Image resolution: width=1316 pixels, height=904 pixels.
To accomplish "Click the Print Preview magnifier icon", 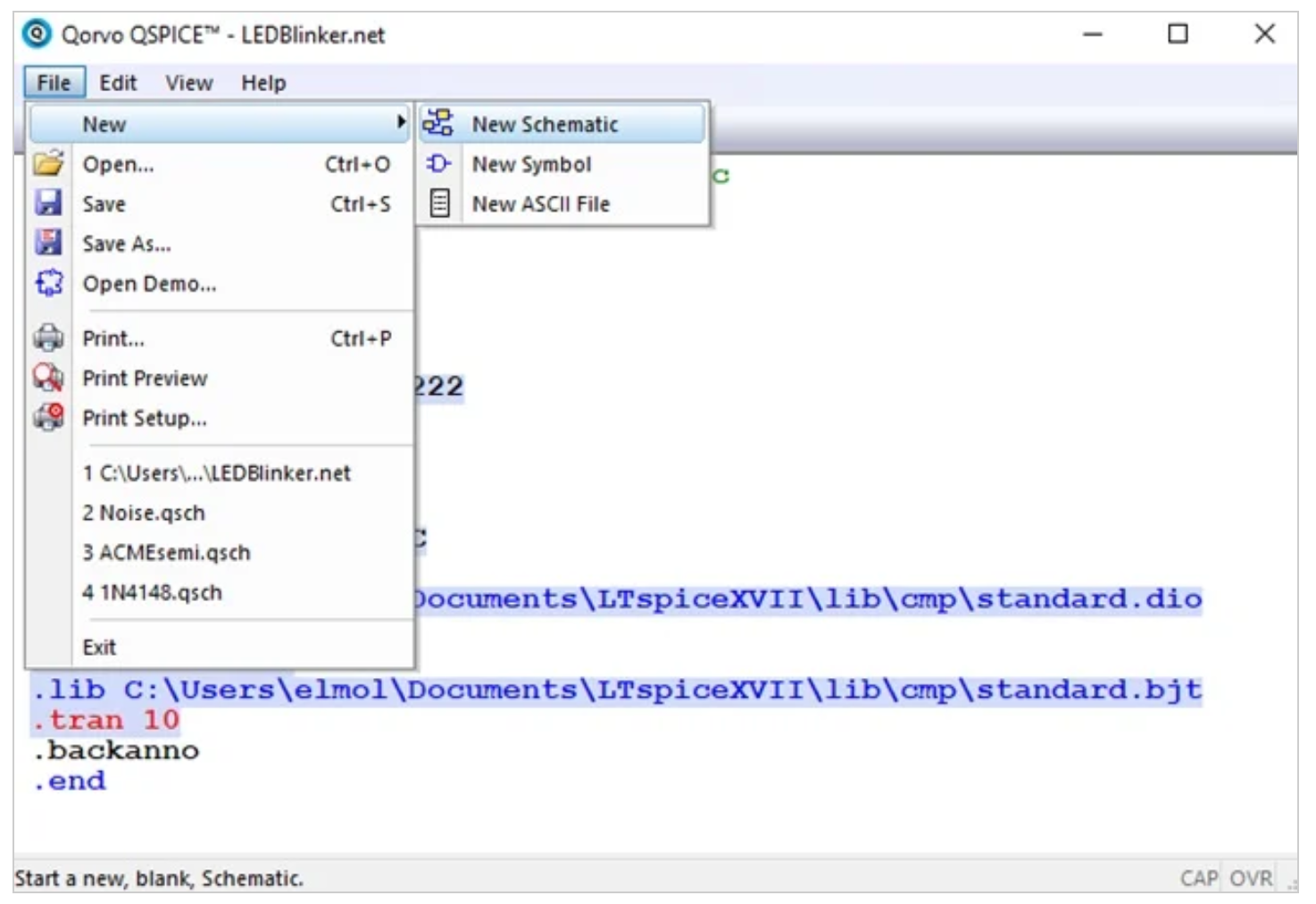I will [x=48, y=377].
